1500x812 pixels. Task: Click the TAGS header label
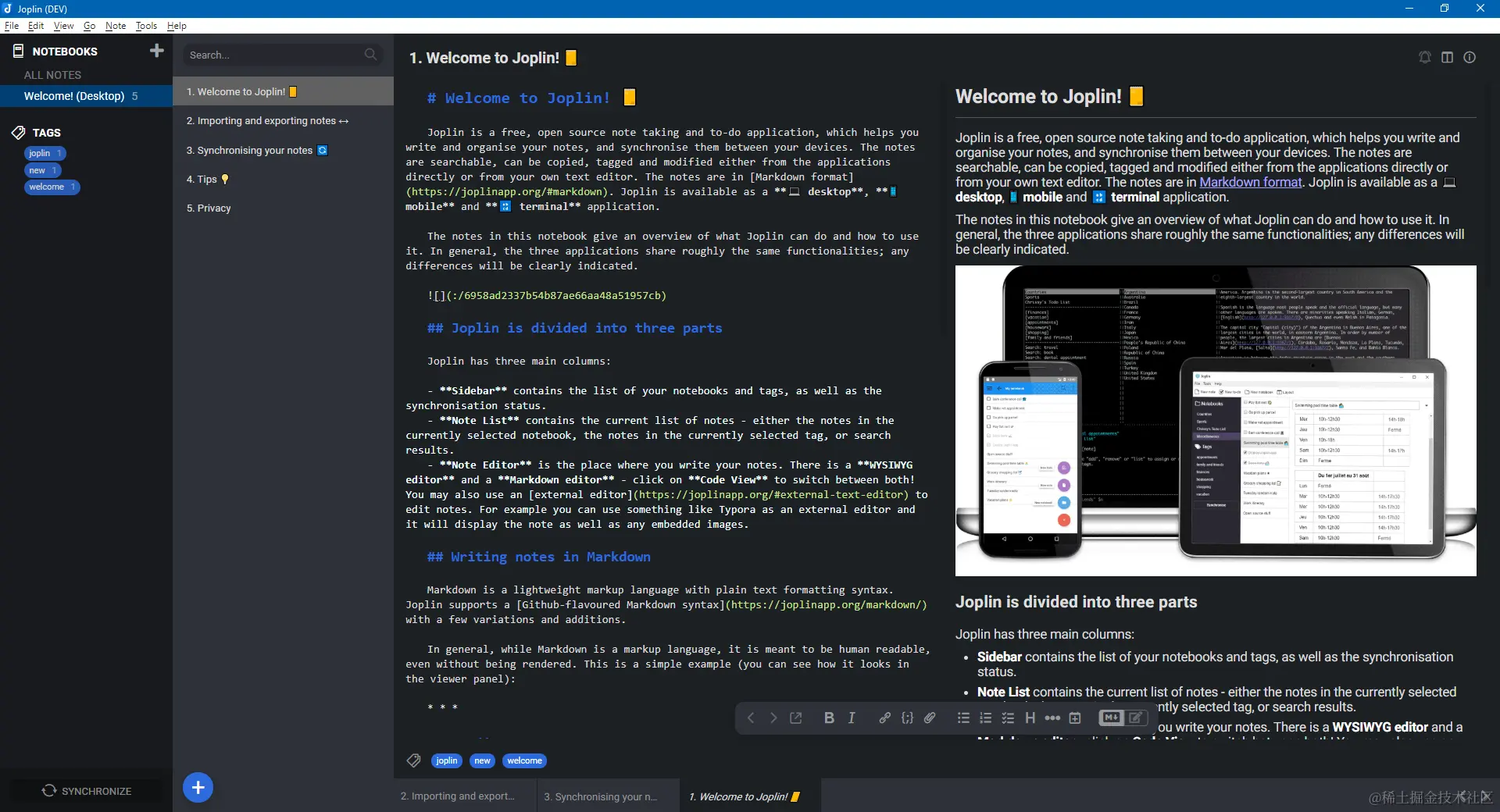47,133
